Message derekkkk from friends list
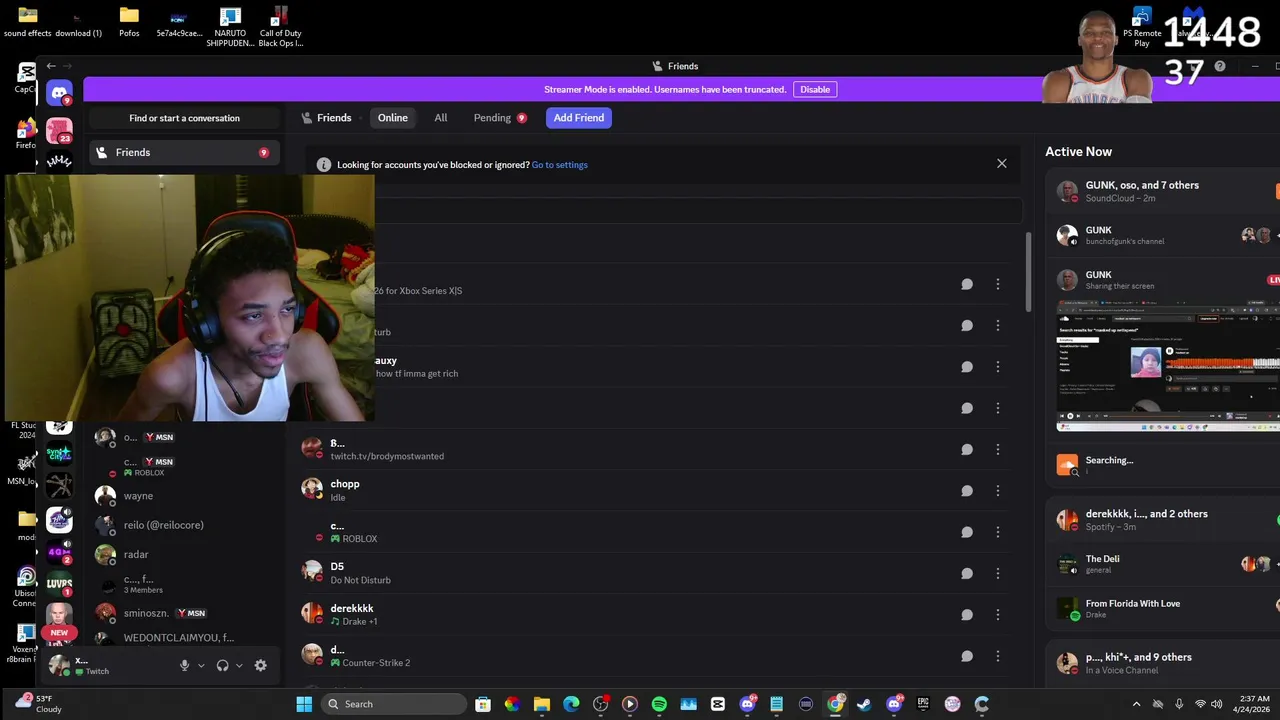This screenshot has height=720, width=1280. point(966,615)
